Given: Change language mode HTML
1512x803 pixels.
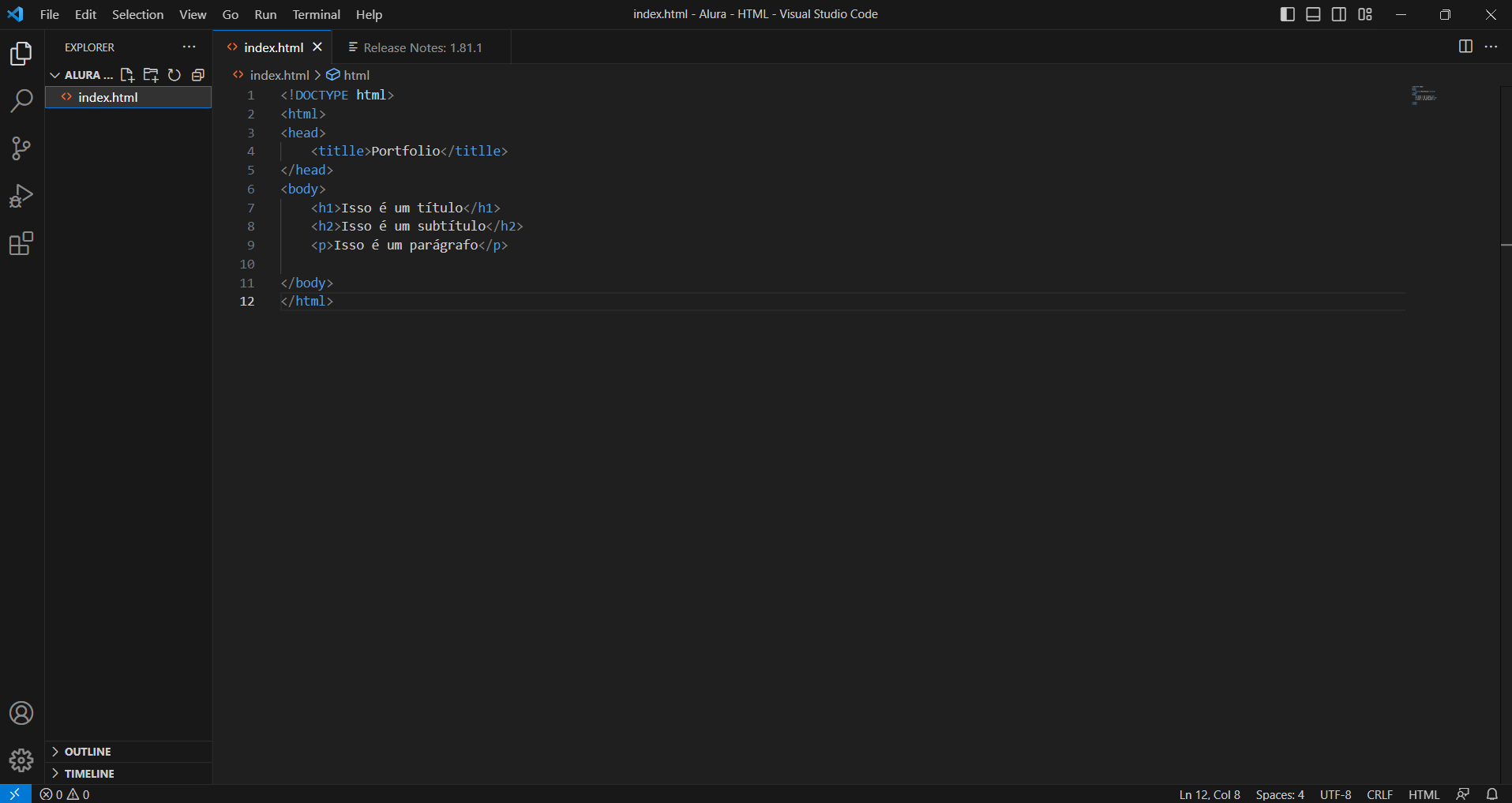Looking at the screenshot, I should pos(1424,794).
